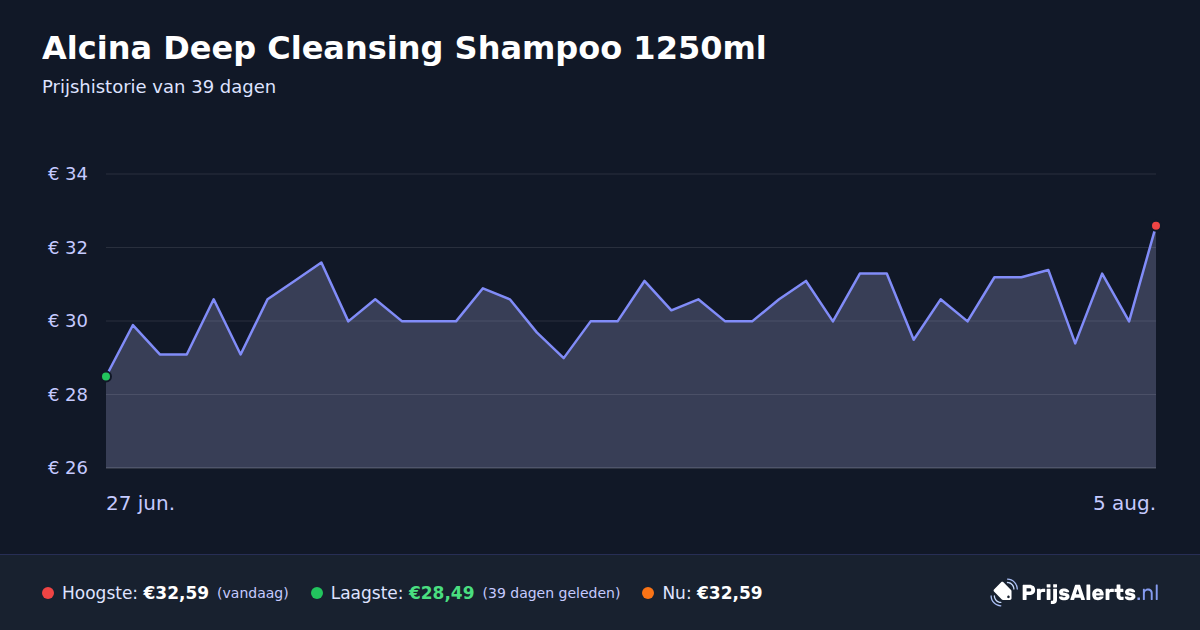Screen dimensions: 1200x630
Task: Click the green lowest price dot on chart
Action: (x=106, y=377)
